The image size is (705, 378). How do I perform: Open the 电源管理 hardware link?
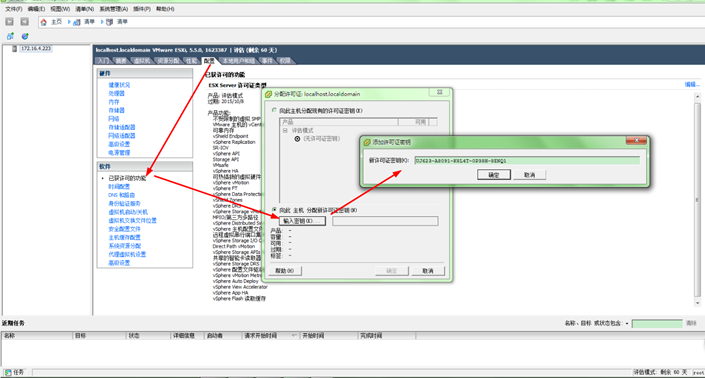(x=119, y=153)
